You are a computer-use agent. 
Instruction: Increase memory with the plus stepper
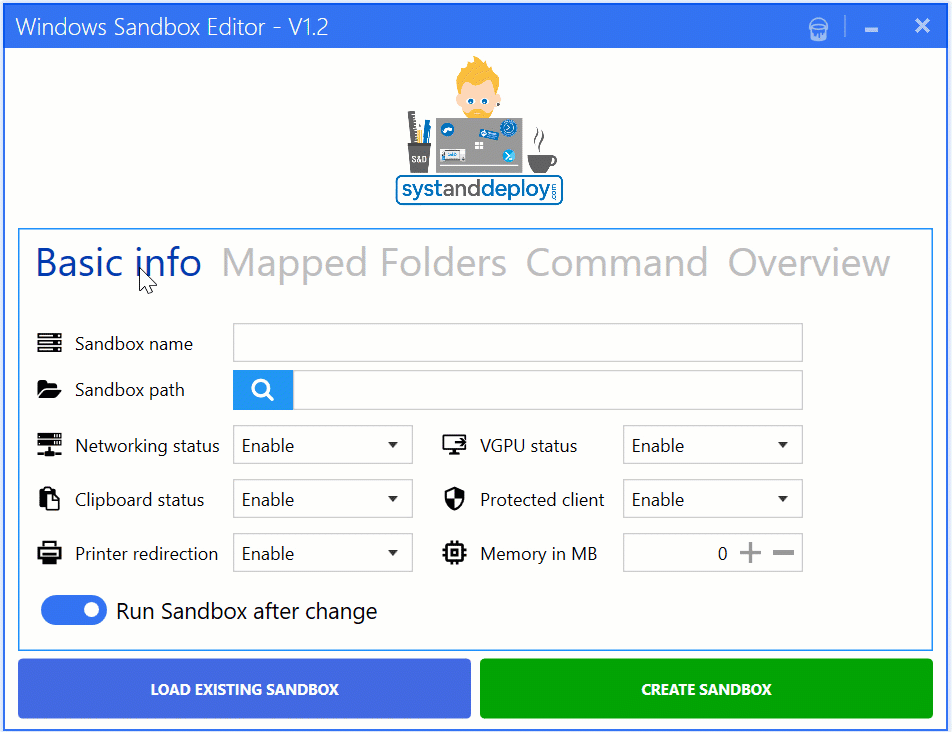pyautogui.click(x=749, y=552)
